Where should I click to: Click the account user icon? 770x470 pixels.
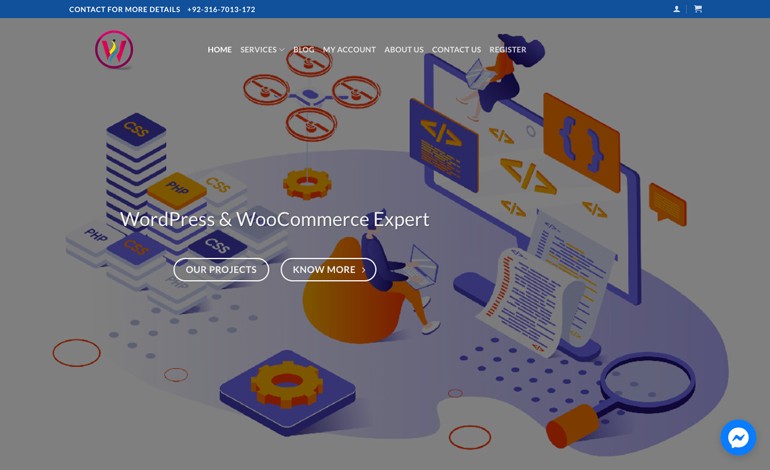[x=676, y=9]
